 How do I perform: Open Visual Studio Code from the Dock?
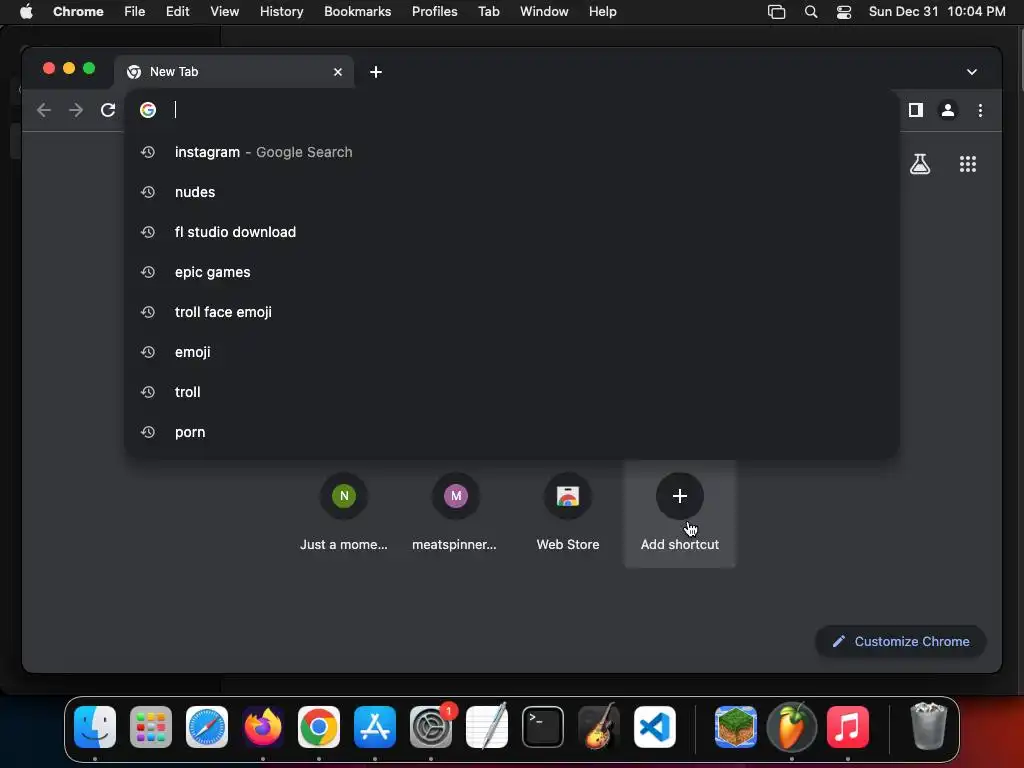(x=654, y=726)
